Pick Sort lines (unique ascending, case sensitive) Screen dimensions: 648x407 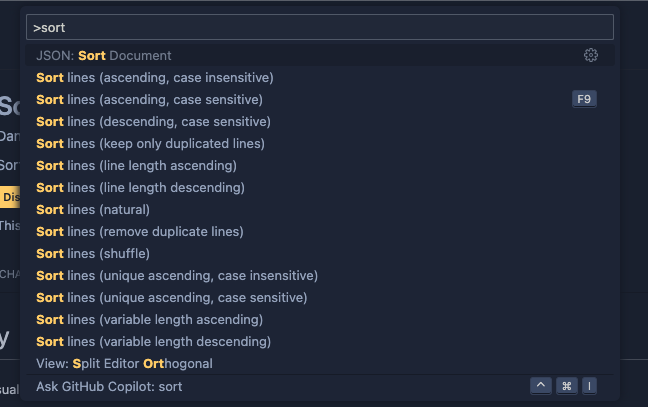point(172,297)
